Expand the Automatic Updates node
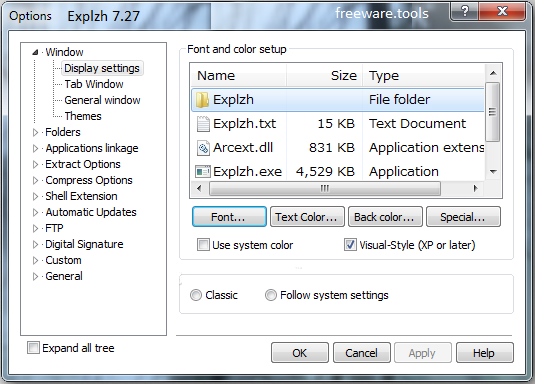This screenshot has height=384, width=535. (35, 212)
